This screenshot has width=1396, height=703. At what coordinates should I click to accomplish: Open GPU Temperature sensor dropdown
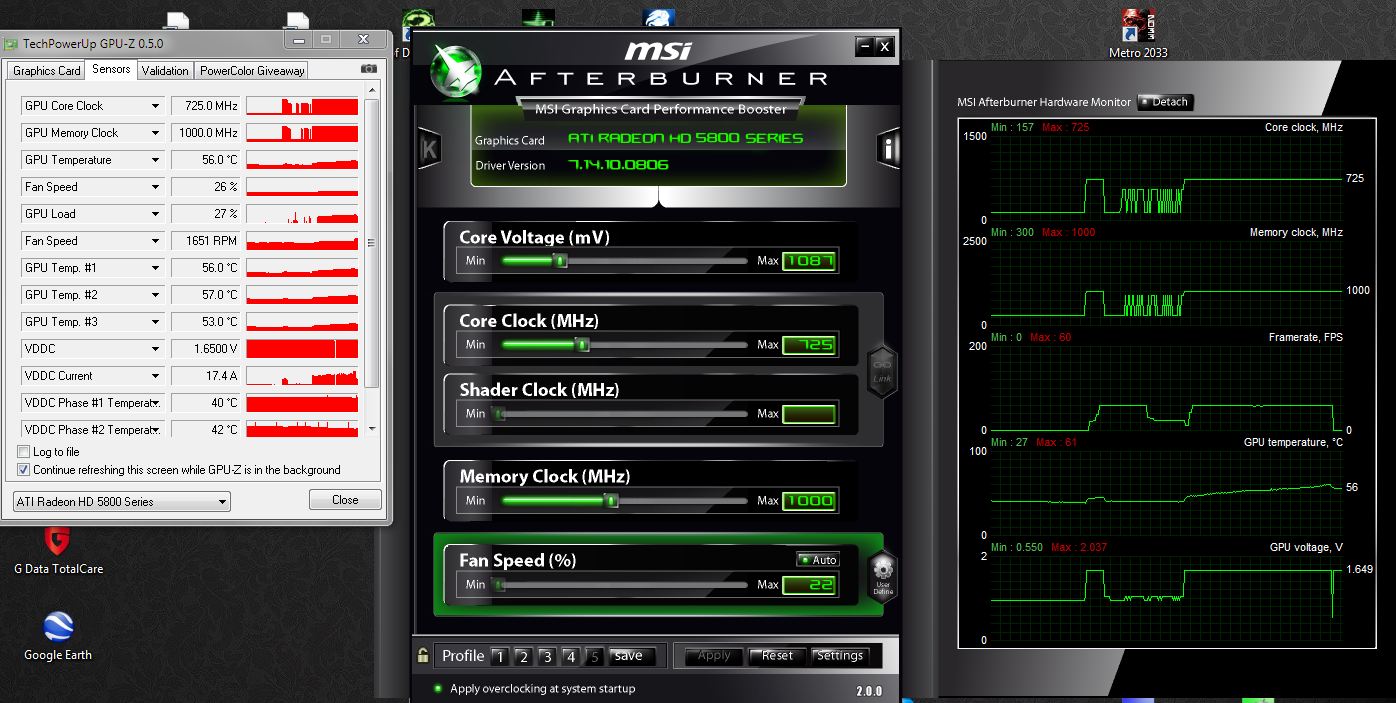(x=156, y=160)
